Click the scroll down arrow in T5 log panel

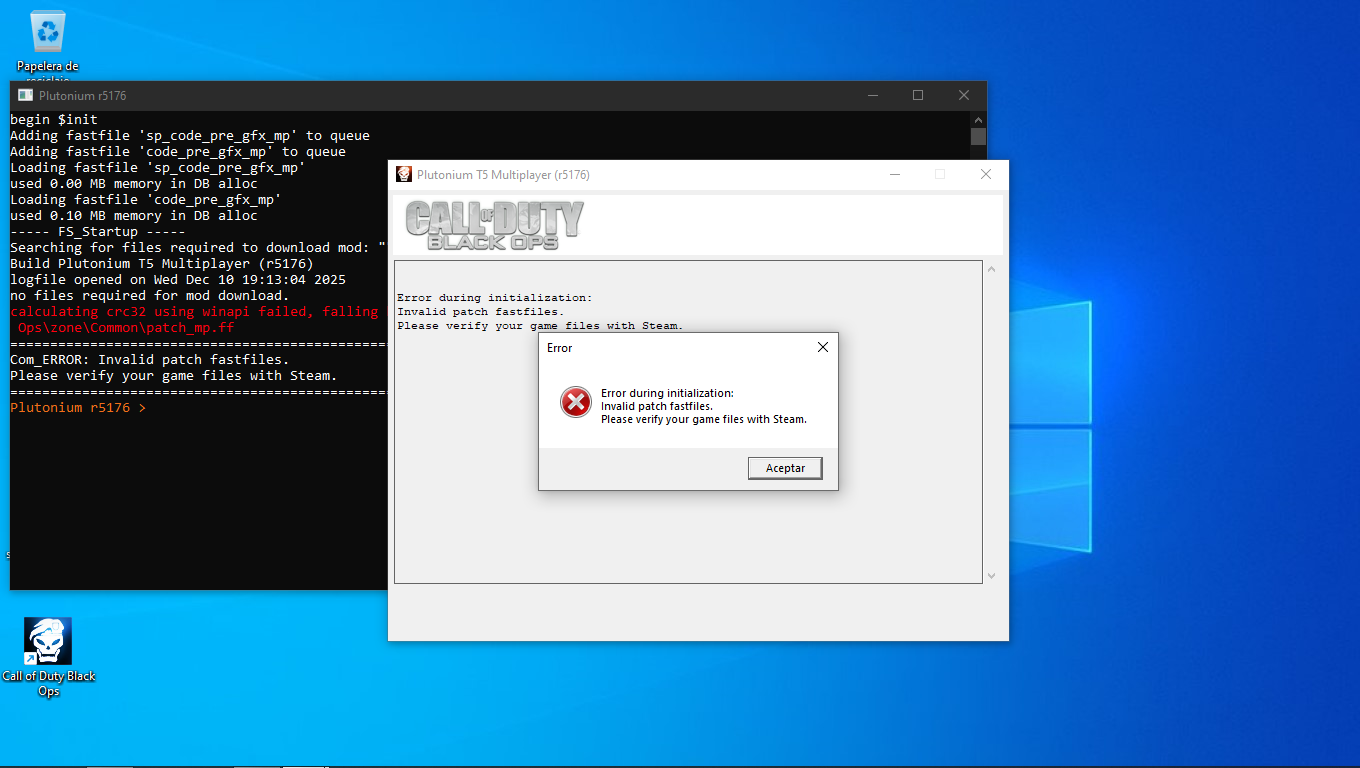point(991,575)
